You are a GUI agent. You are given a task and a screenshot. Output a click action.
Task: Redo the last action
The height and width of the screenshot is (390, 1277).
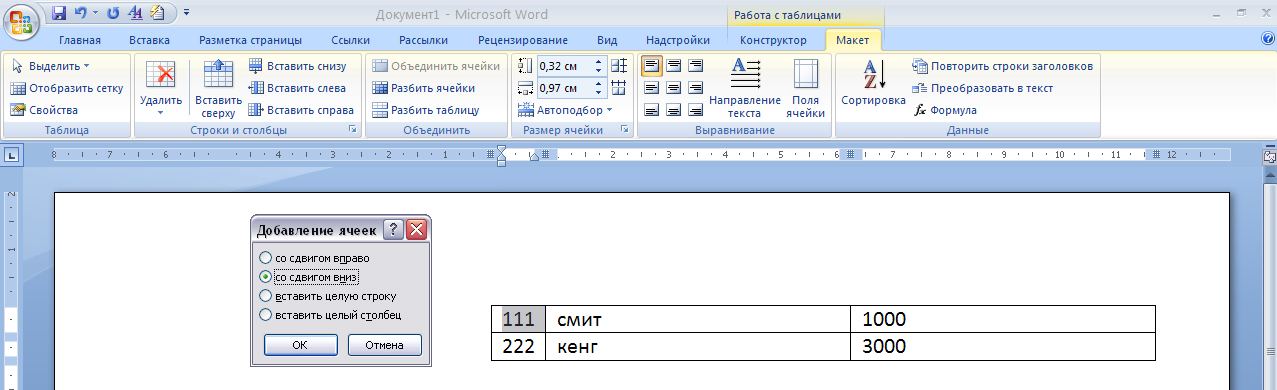coord(112,13)
